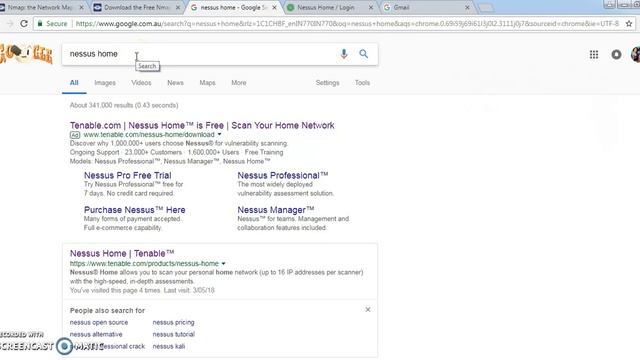The width and height of the screenshot is (640, 360).
Task: Open the search Tools options
Action: click(x=362, y=83)
